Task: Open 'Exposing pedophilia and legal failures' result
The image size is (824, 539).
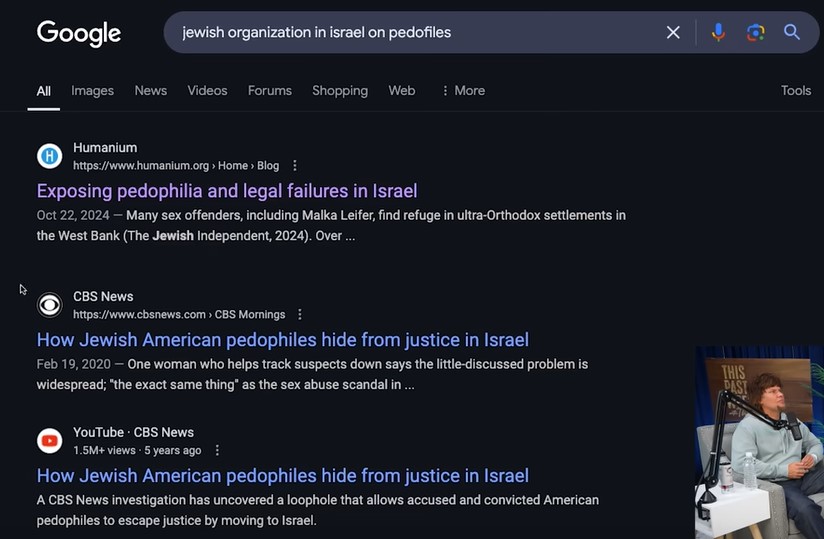Action: [x=227, y=191]
